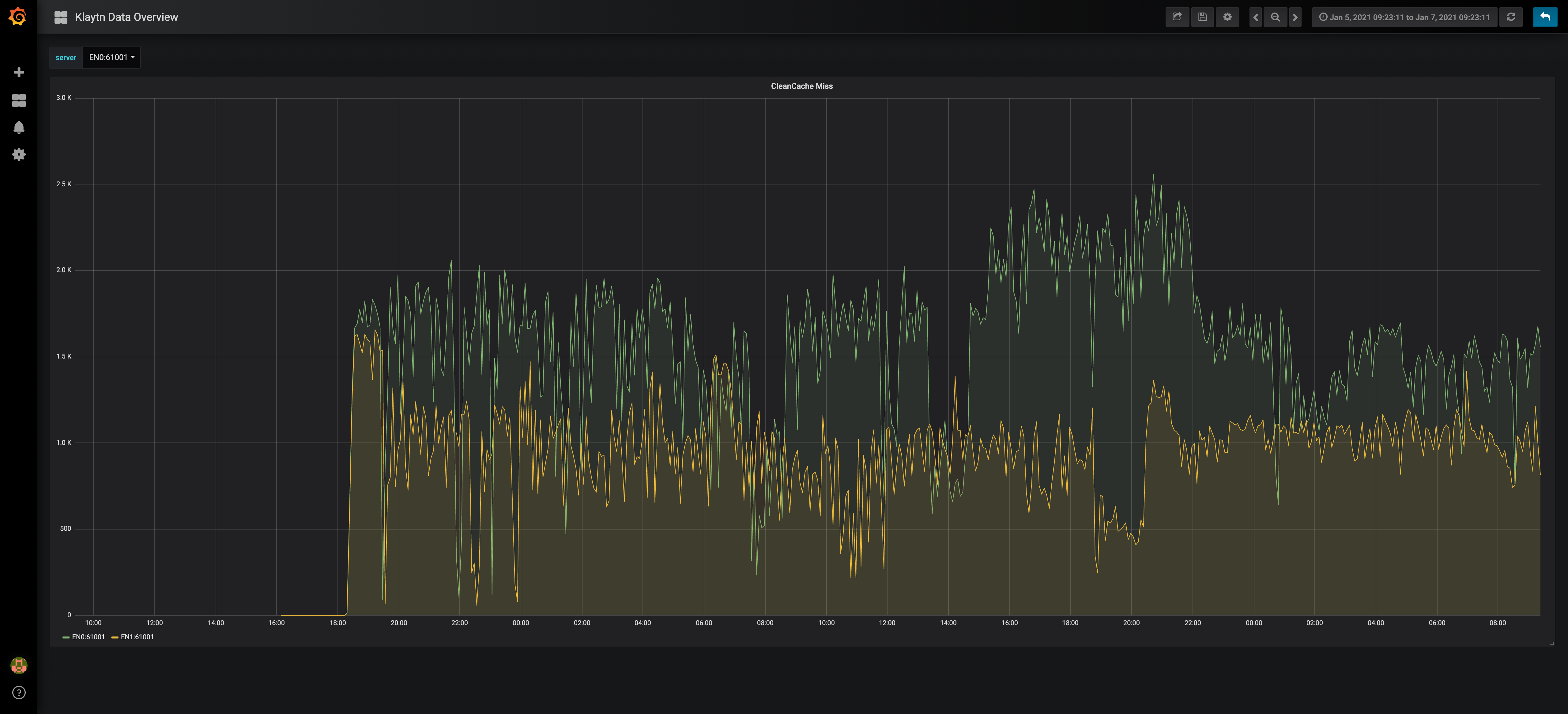Screen dimensions: 1568x714
Task: Click the blue back-to-dashboard arrow button
Action: tap(1544, 17)
